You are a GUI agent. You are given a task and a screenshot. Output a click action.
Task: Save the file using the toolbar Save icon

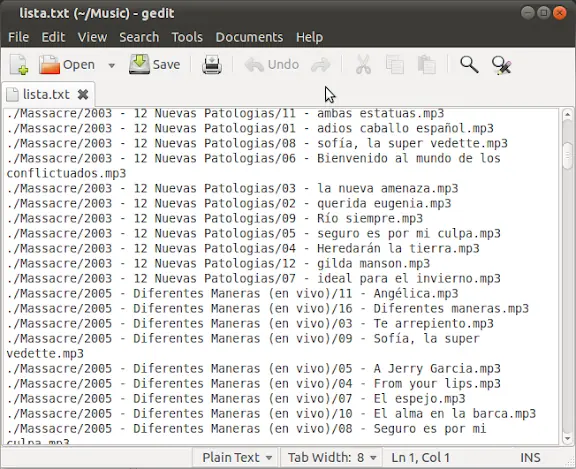pos(139,64)
